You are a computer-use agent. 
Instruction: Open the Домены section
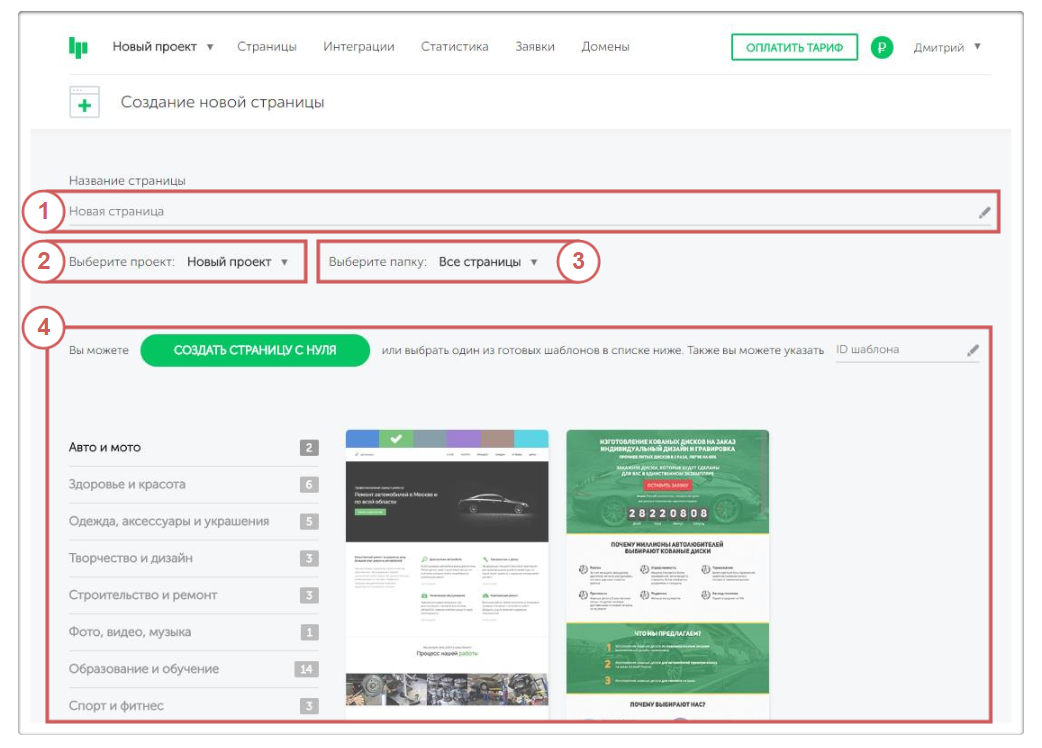tap(606, 47)
